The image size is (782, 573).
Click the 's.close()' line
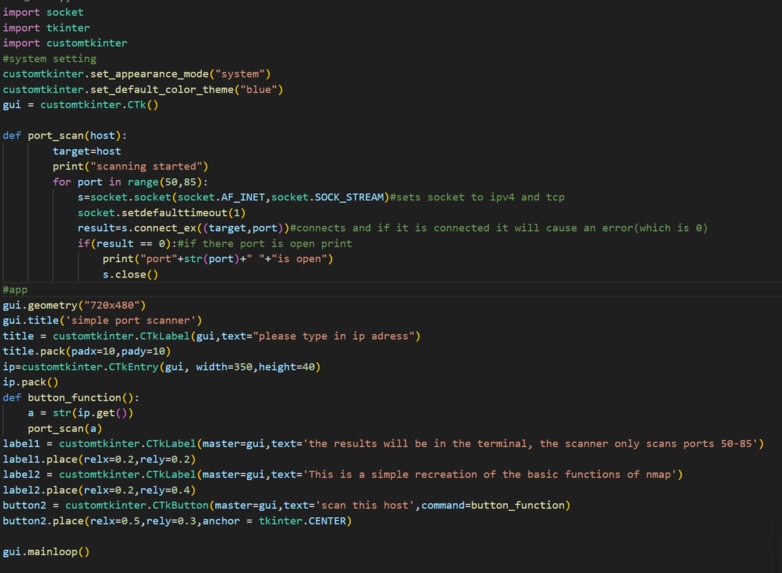coord(130,275)
